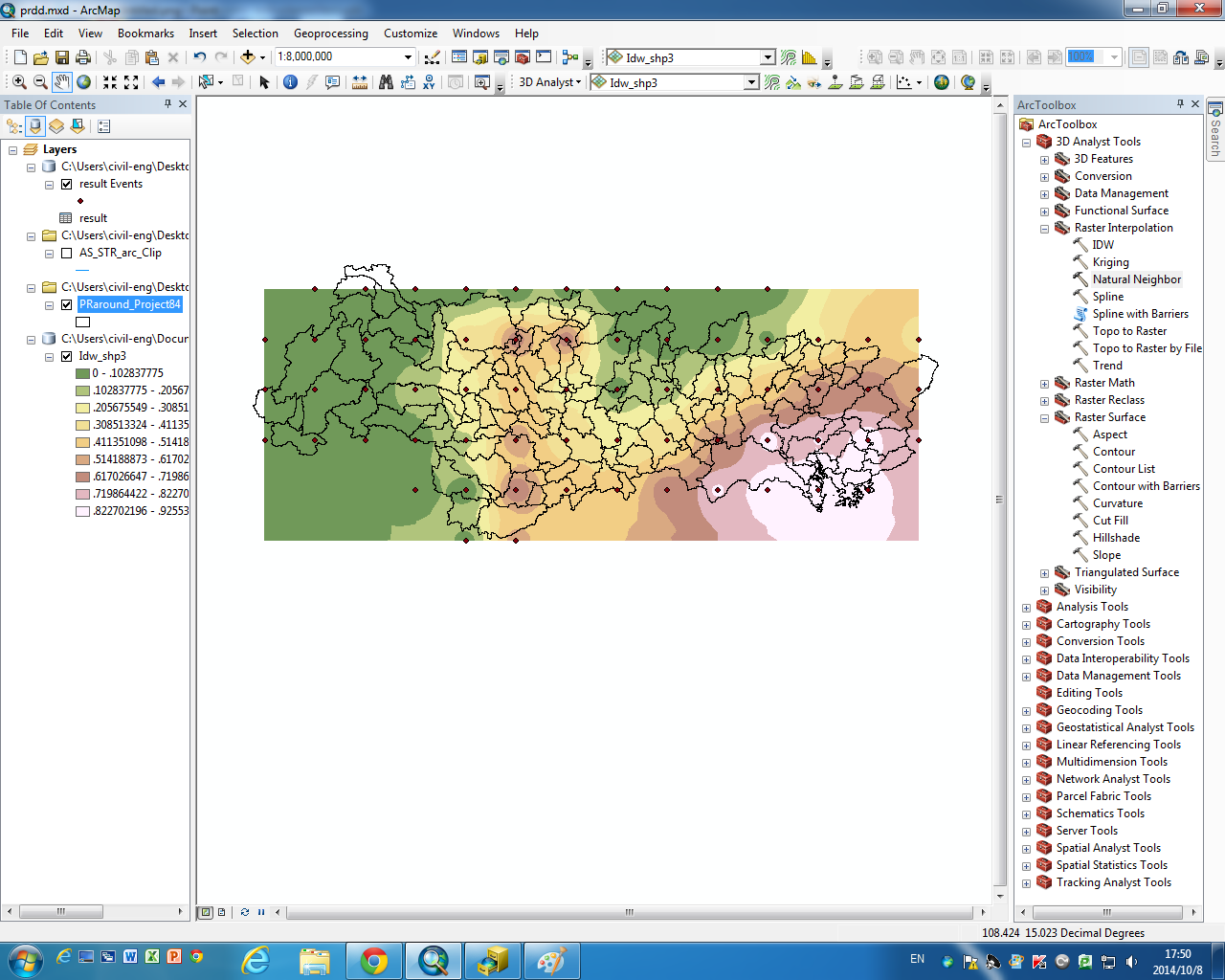Click List By Visibility icon in Table Of Contents
Screen dimensions: 1225x980
pos(56,125)
